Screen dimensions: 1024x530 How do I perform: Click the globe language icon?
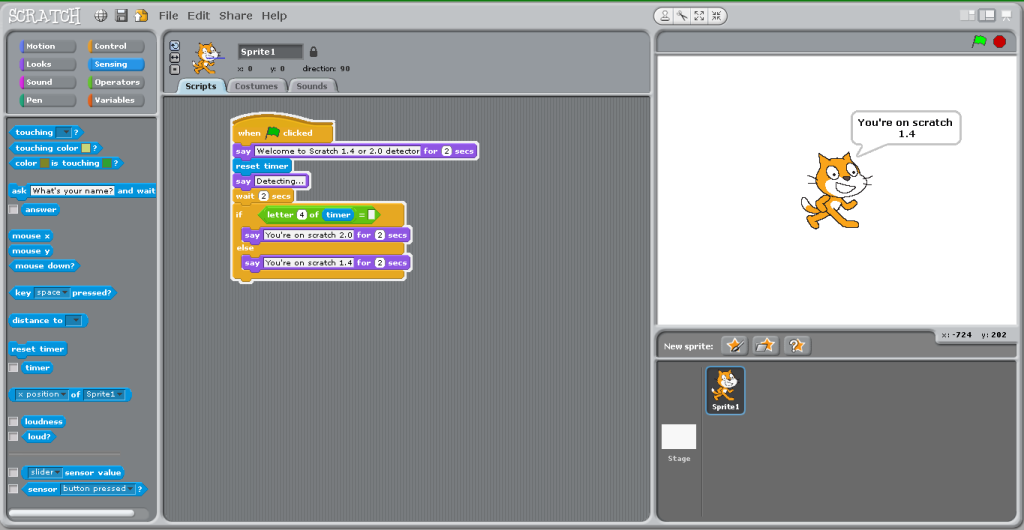[101, 16]
